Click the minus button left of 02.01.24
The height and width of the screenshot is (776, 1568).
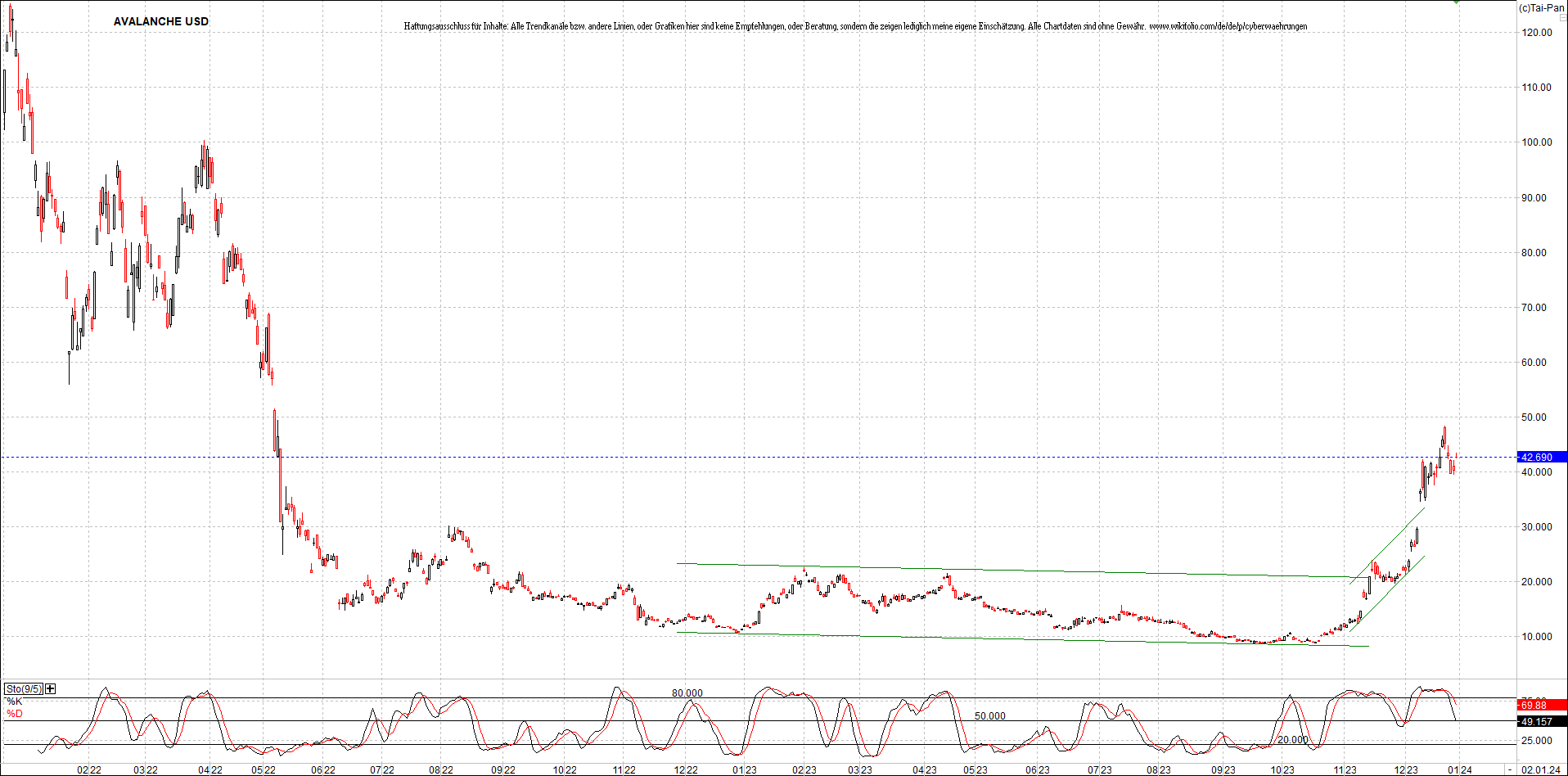(1510, 770)
